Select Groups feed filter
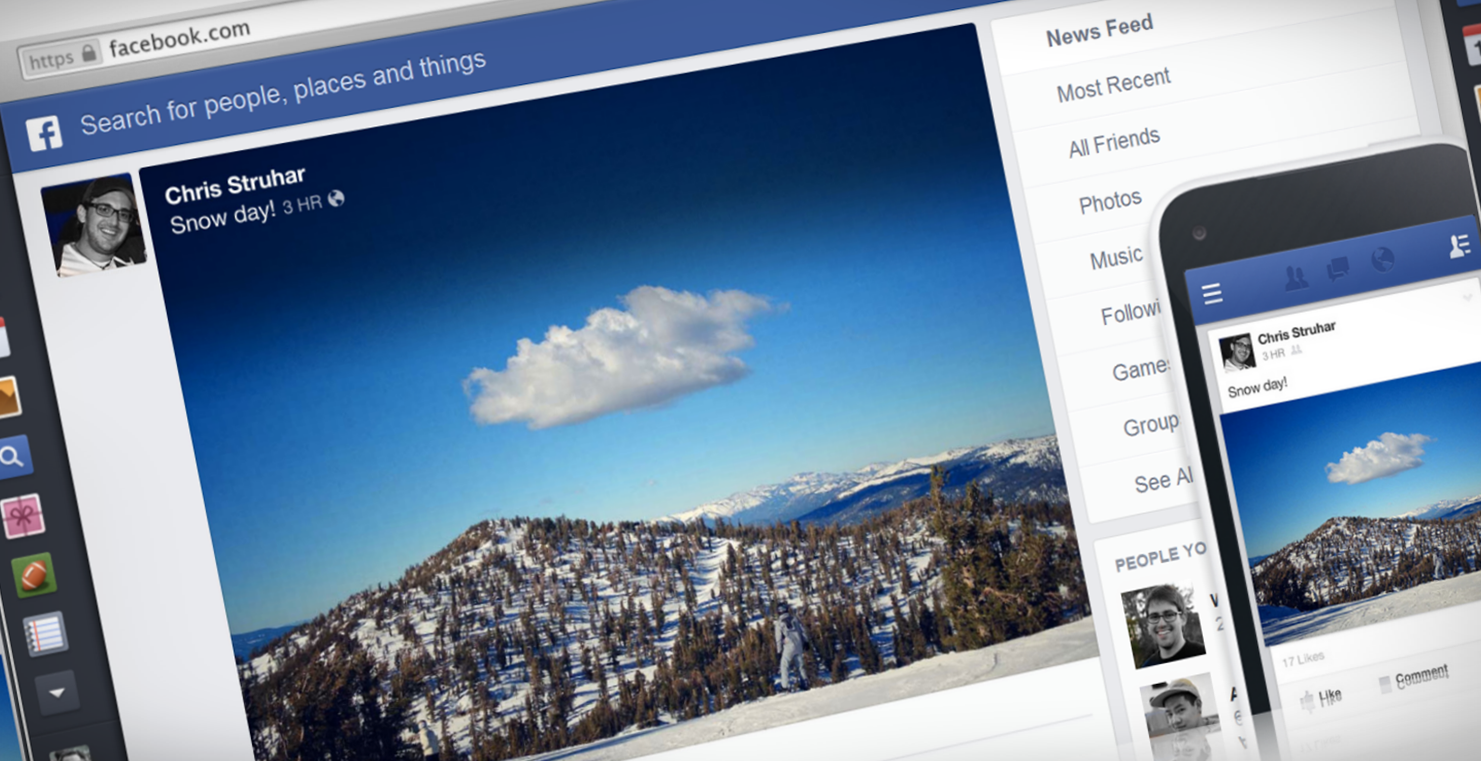The height and width of the screenshot is (761, 1481). tap(1150, 426)
